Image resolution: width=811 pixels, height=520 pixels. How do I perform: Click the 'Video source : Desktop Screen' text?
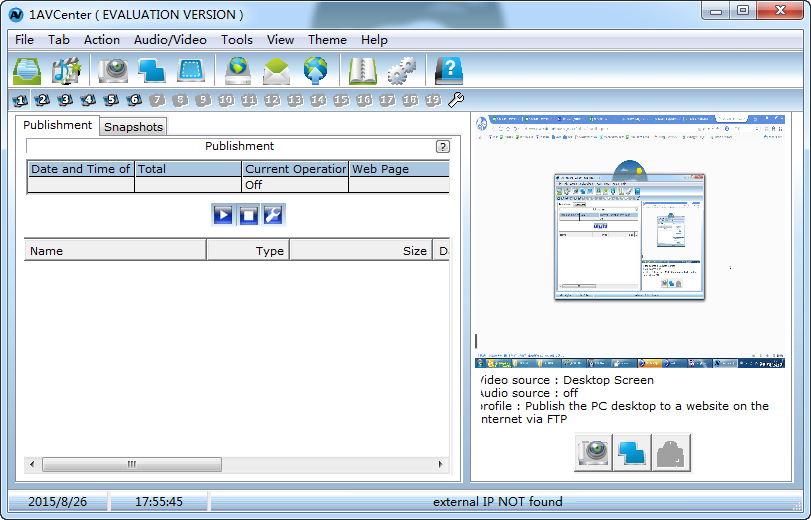pos(567,380)
